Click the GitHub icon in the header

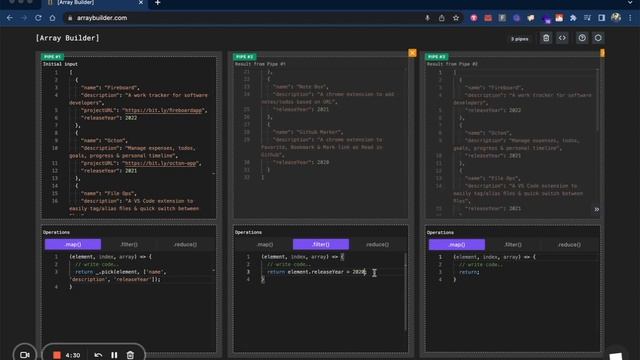pyautogui.click(x=598, y=38)
